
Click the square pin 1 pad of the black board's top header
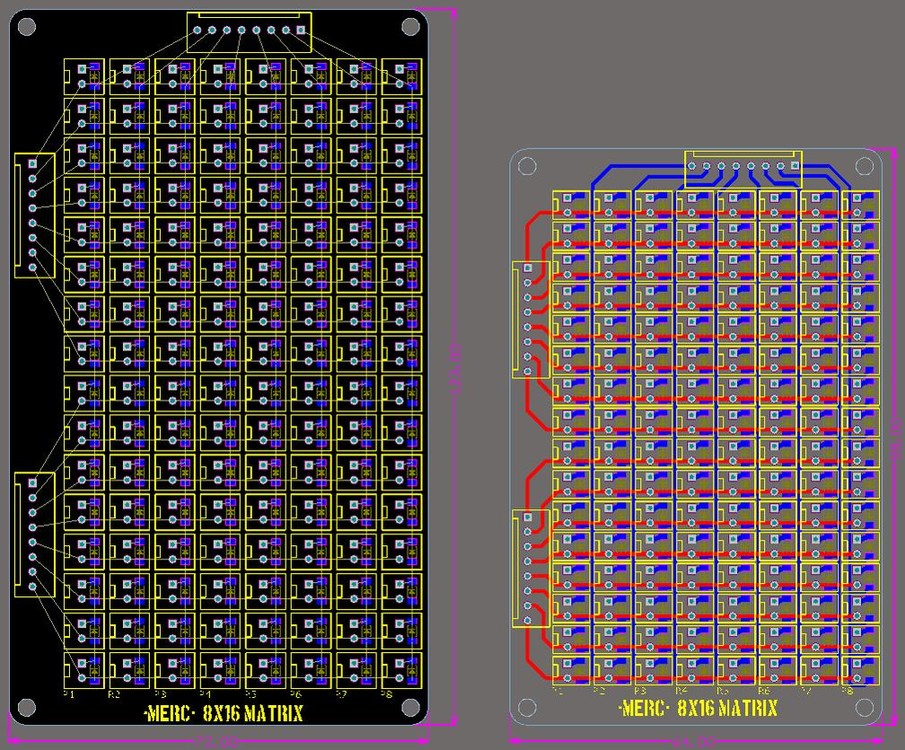301,29
